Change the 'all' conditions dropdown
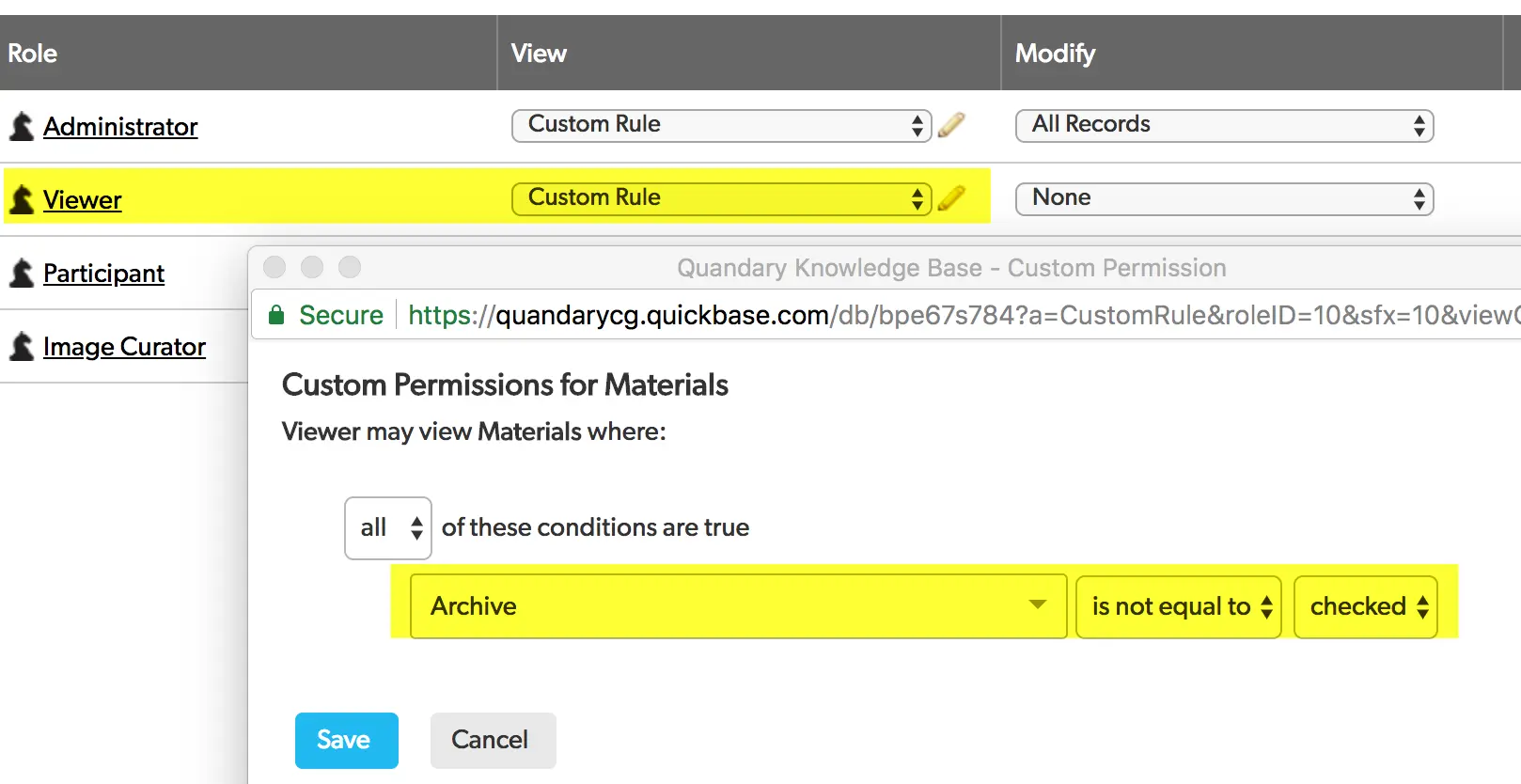 click(x=388, y=528)
